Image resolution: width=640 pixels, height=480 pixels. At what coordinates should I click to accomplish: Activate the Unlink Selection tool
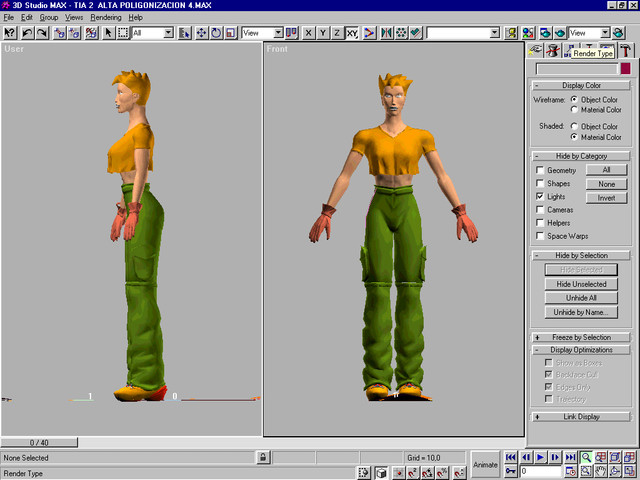point(74,33)
